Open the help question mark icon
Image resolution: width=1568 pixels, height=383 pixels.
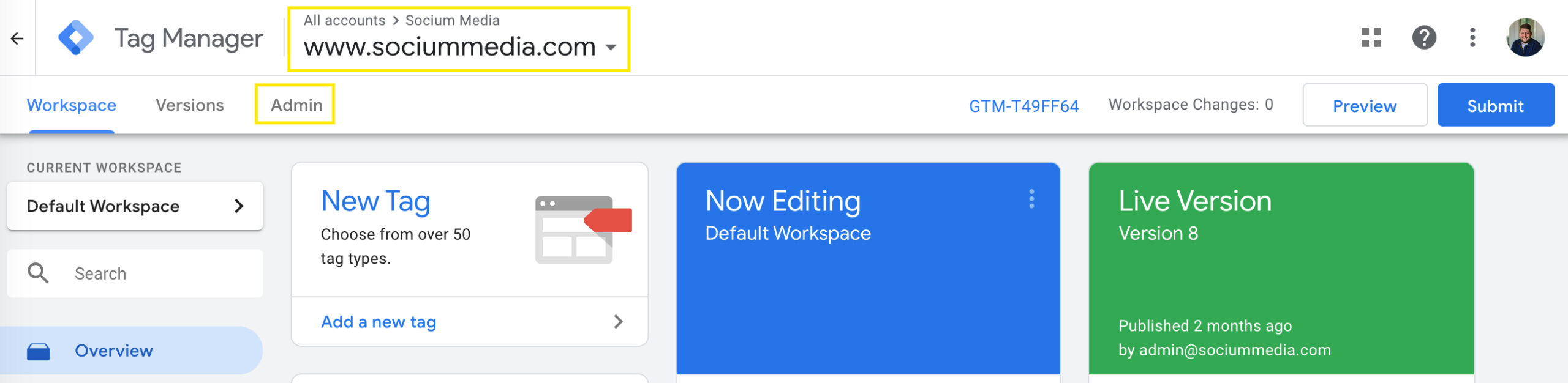pyautogui.click(x=1424, y=37)
